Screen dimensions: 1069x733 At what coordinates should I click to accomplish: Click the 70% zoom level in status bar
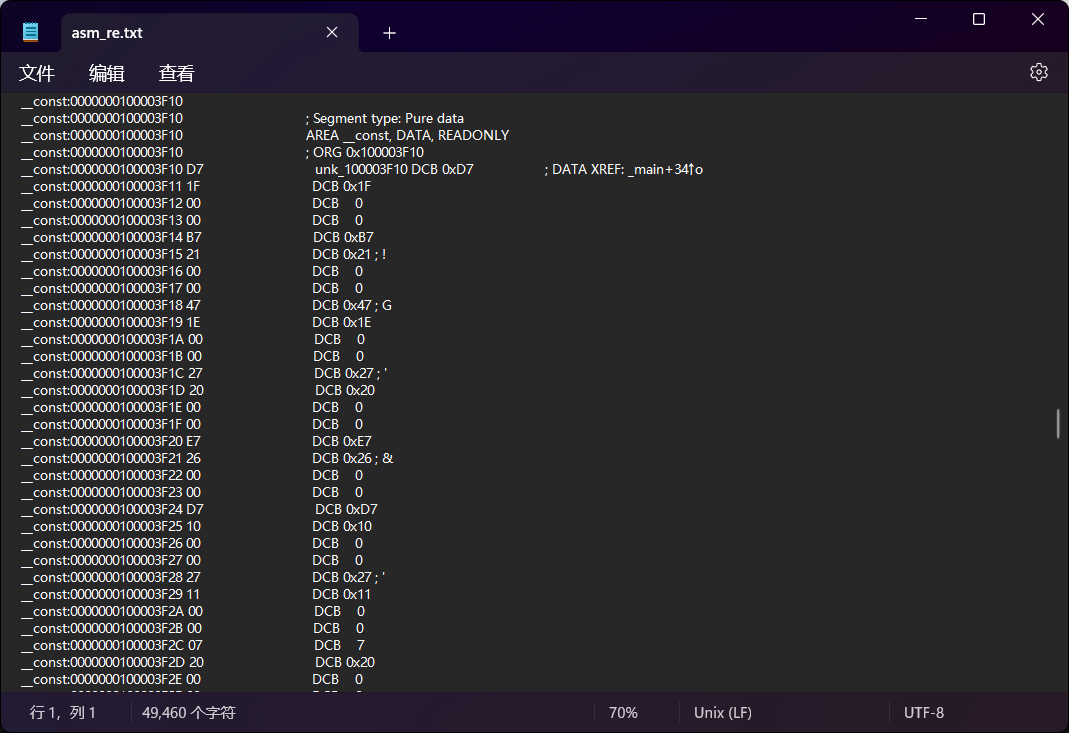623,713
